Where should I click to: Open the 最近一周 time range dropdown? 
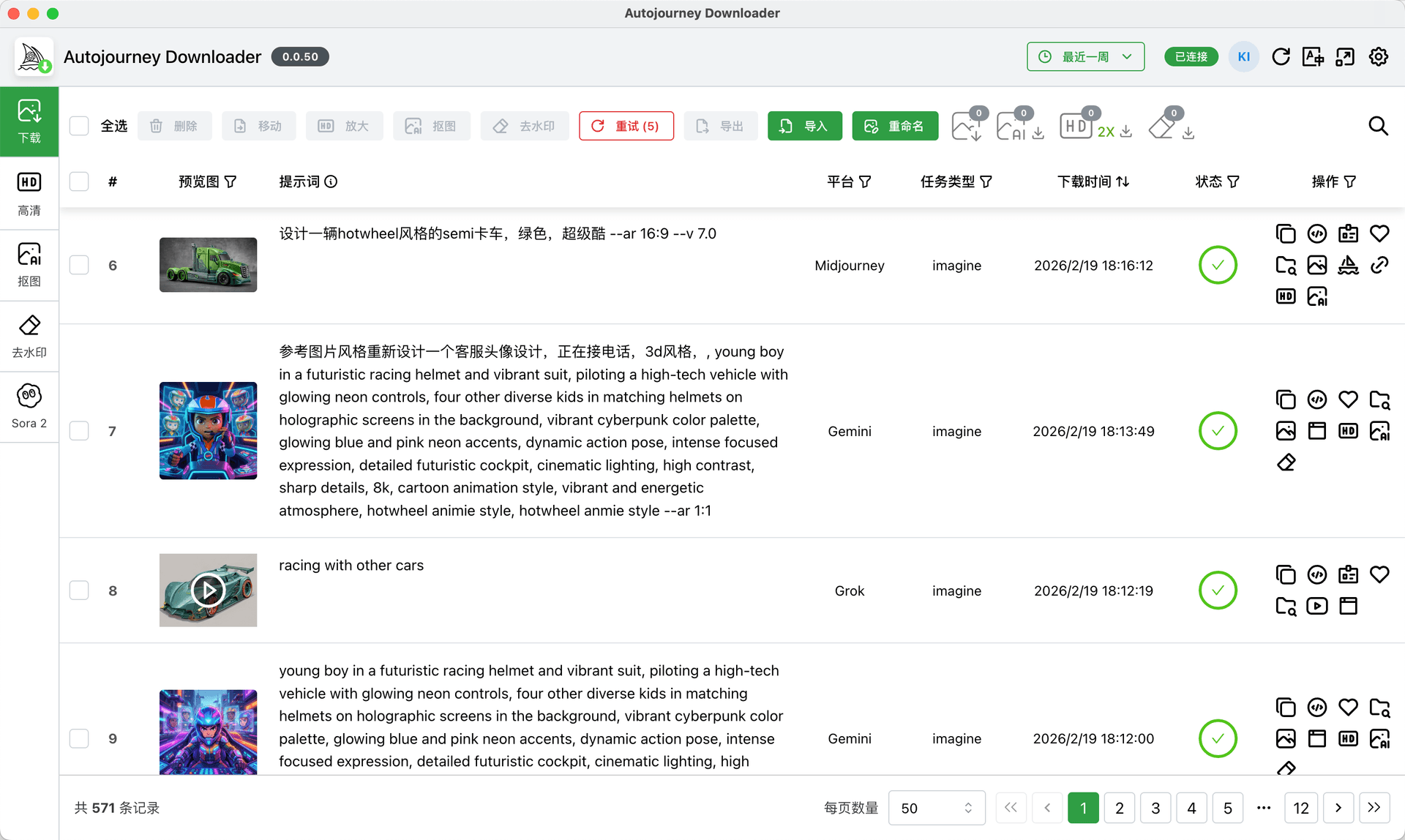tap(1085, 56)
